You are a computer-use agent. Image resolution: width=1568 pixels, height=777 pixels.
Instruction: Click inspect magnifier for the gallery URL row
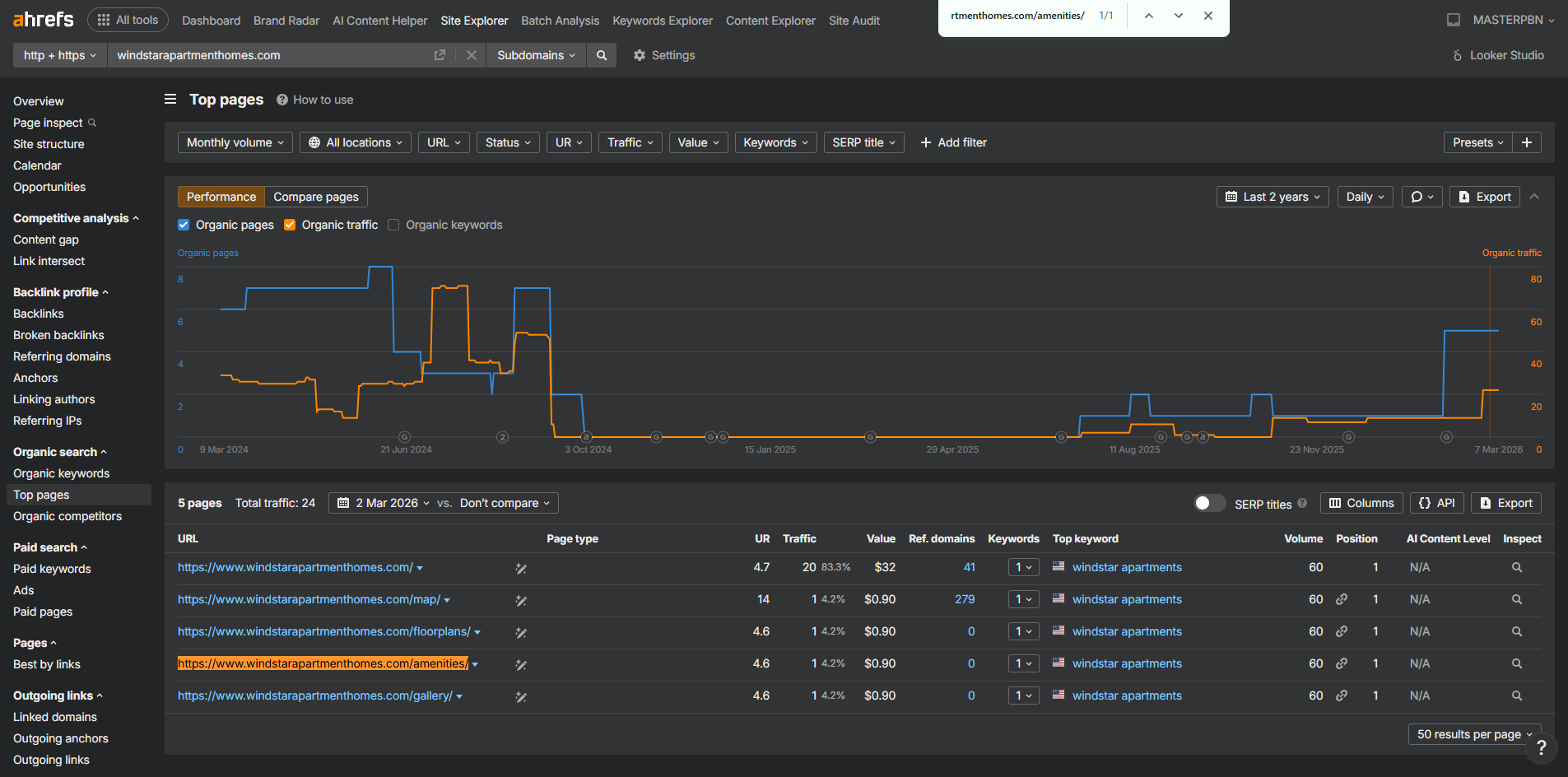1517,696
